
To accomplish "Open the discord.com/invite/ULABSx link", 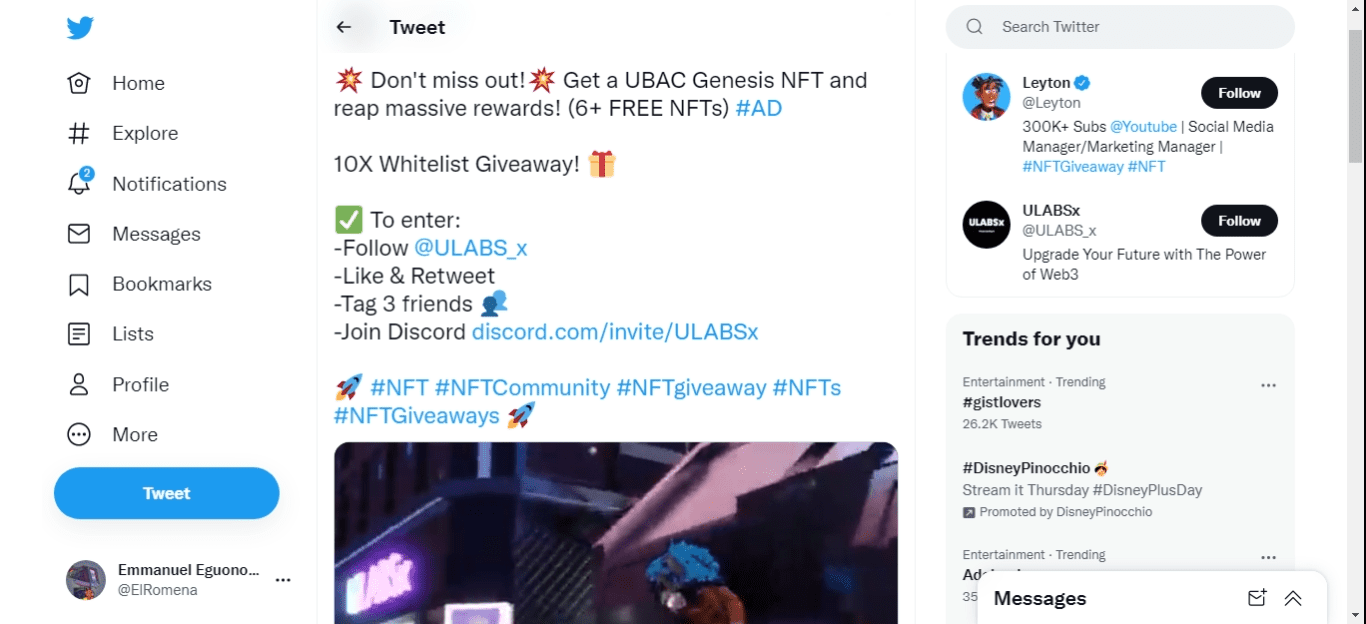I will (615, 332).
